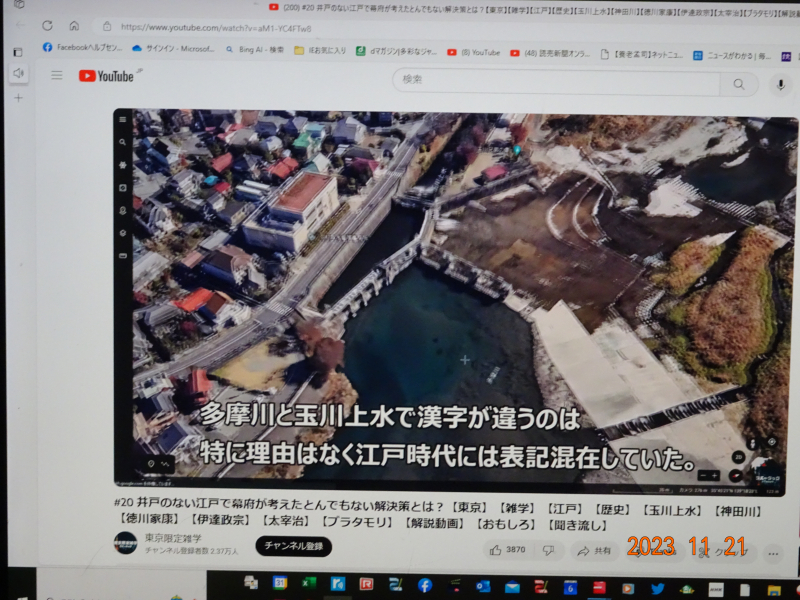The width and height of the screenshot is (800, 600).
Task: Open the YouTube guide hamburger menu
Action: (57, 76)
